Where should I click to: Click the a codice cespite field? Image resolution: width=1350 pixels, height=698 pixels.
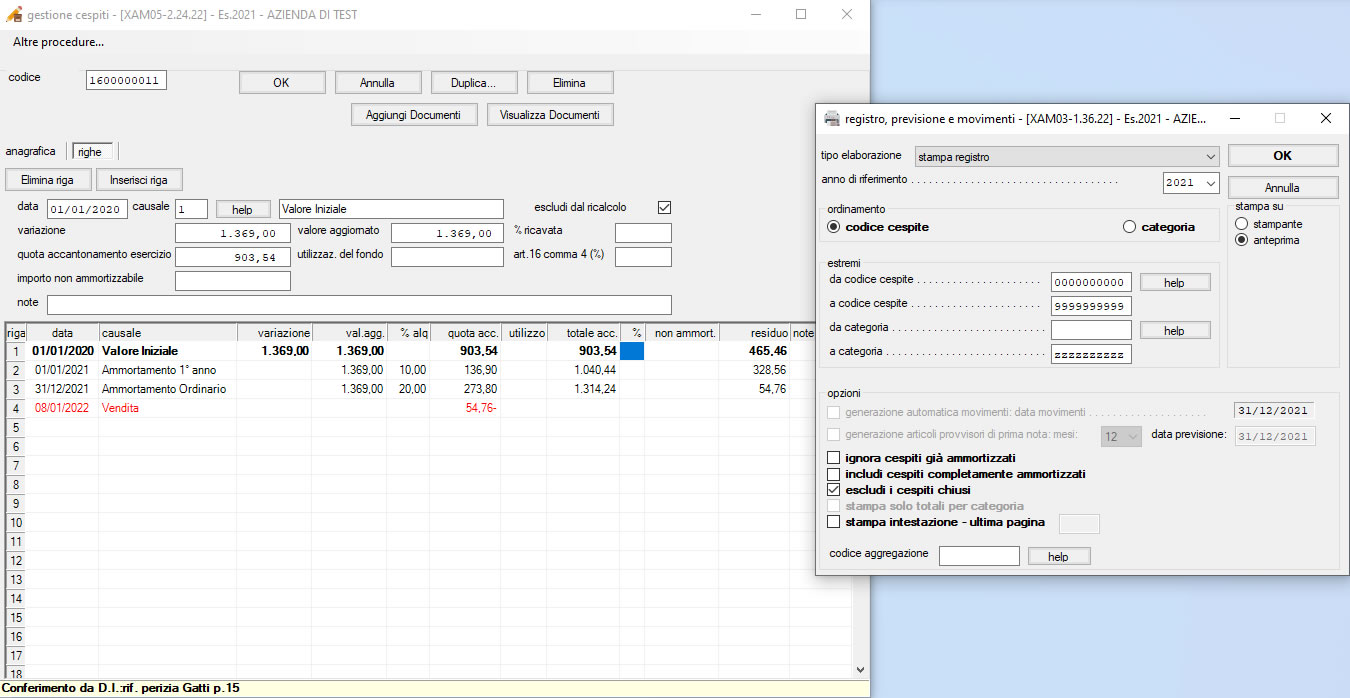pos(1091,306)
